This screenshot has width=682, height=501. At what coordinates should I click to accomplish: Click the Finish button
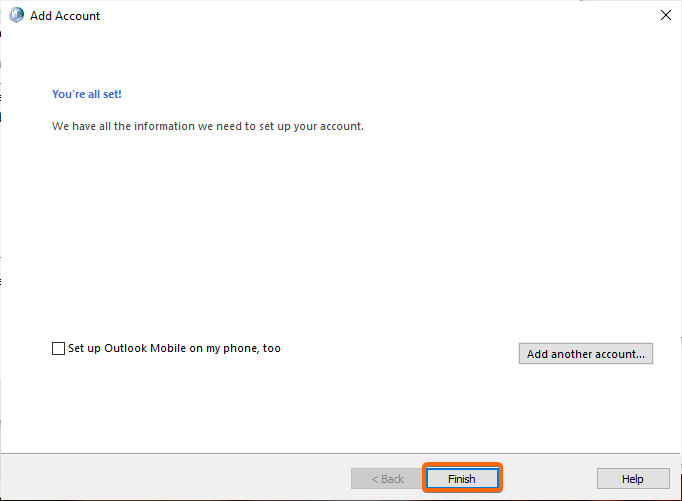462,478
